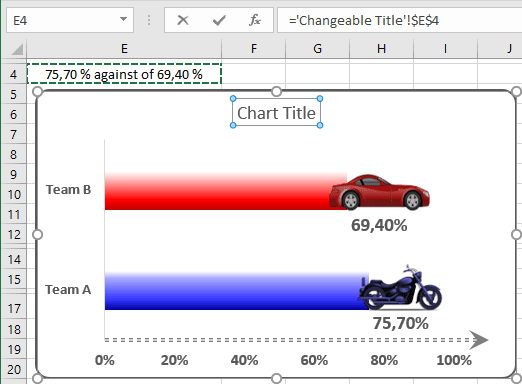This screenshot has width=522, height=384.
Task: Click the 60% axis label
Action: pos(314,360)
